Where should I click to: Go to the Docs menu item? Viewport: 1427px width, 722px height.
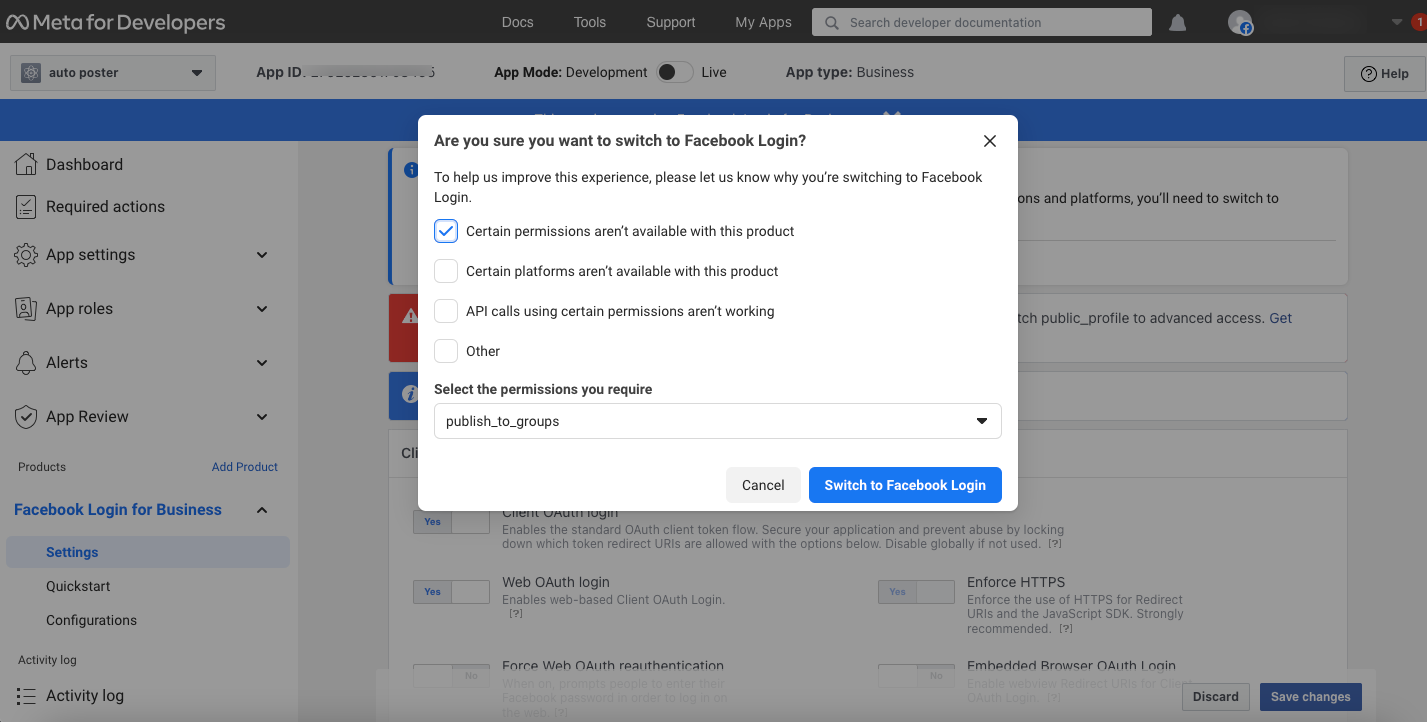tap(517, 22)
